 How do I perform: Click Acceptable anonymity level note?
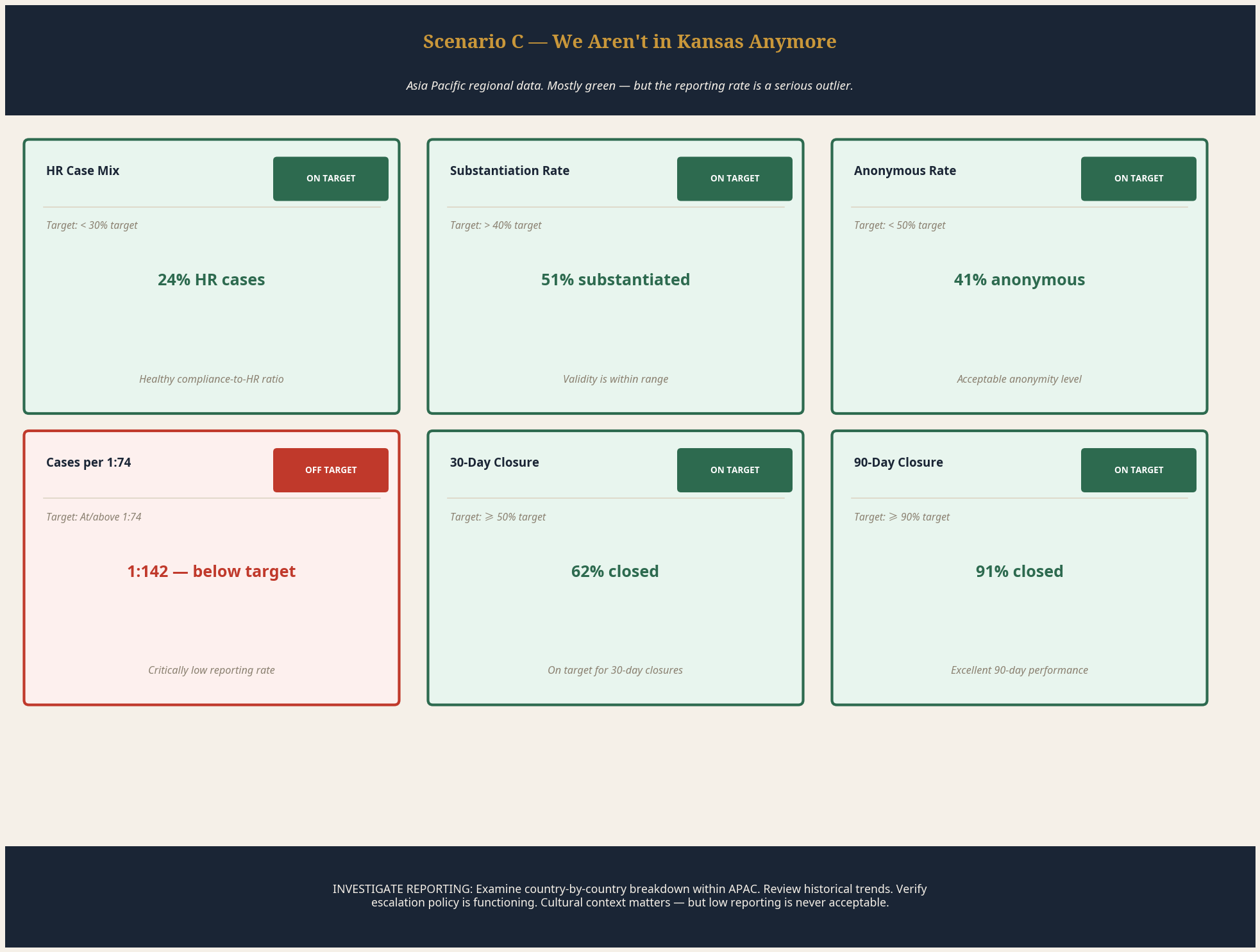point(1020,379)
